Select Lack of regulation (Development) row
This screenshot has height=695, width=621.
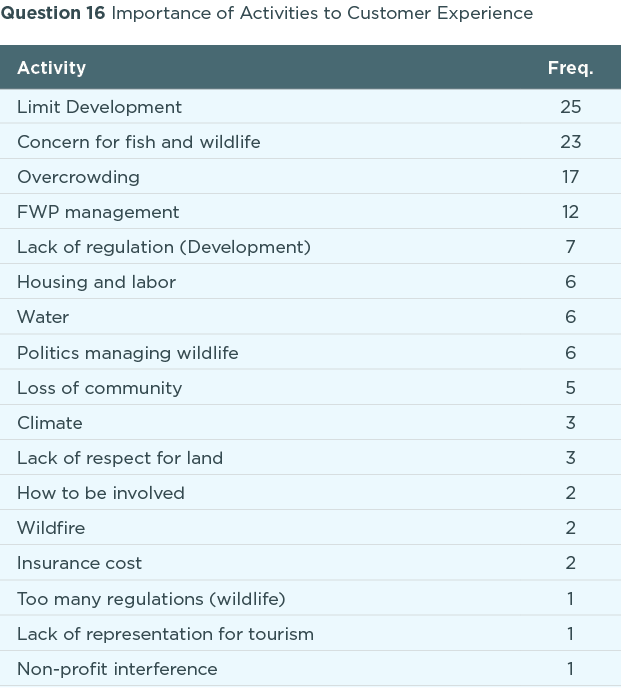pos(164,247)
